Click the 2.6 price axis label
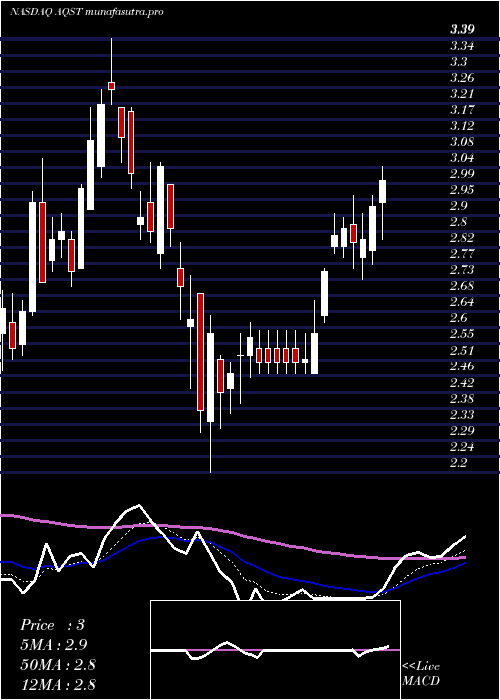 point(458,318)
